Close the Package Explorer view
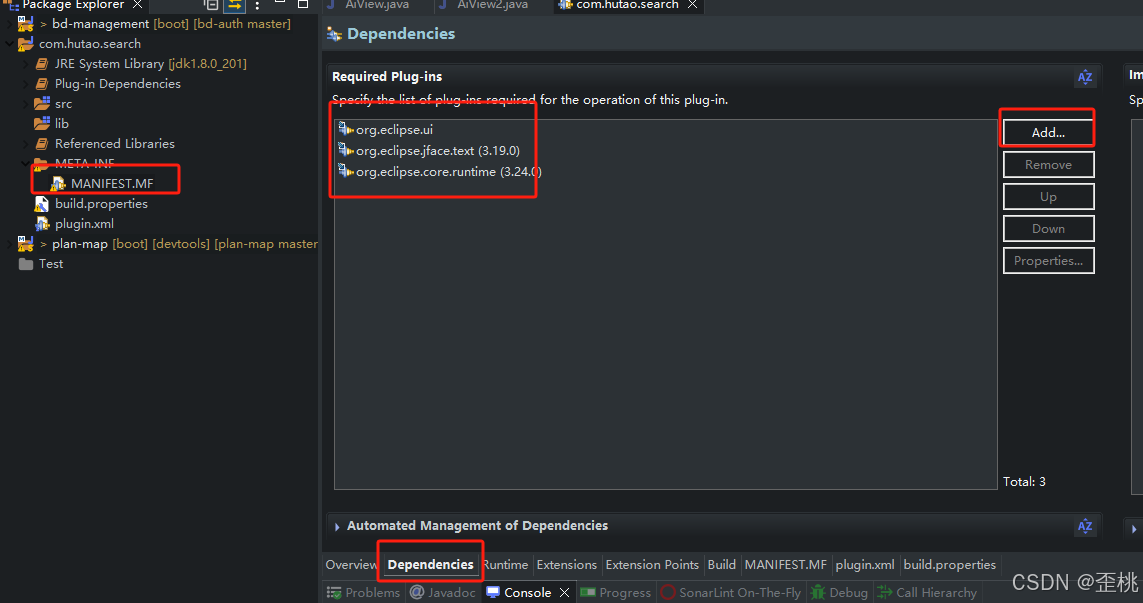This screenshot has height=603, width=1143. coord(137,4)
